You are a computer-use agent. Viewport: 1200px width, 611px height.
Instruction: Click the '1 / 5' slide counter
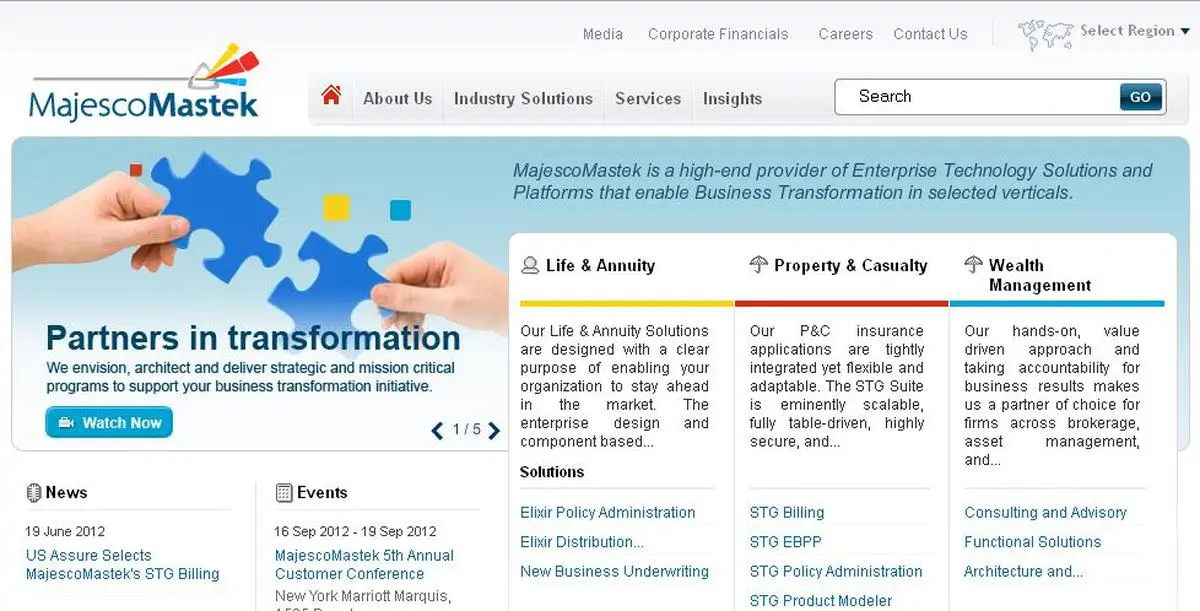click(466, 430)
